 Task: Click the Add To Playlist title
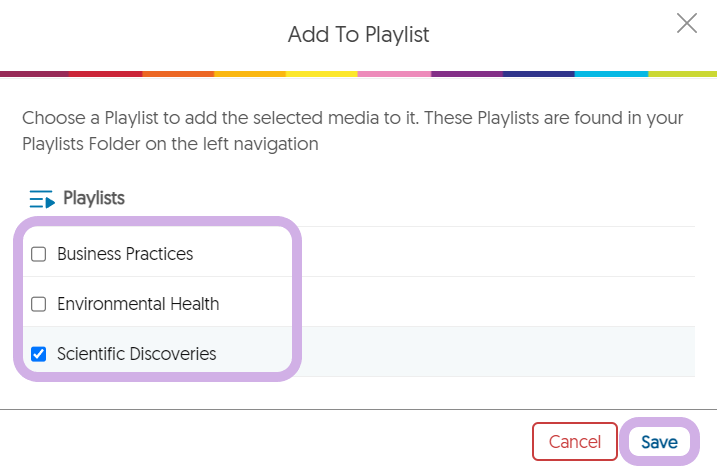pos(358,35)
